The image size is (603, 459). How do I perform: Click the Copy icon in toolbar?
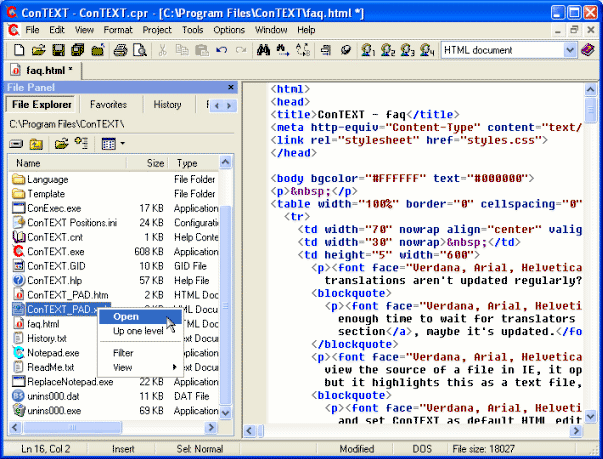tap(182, 50)
